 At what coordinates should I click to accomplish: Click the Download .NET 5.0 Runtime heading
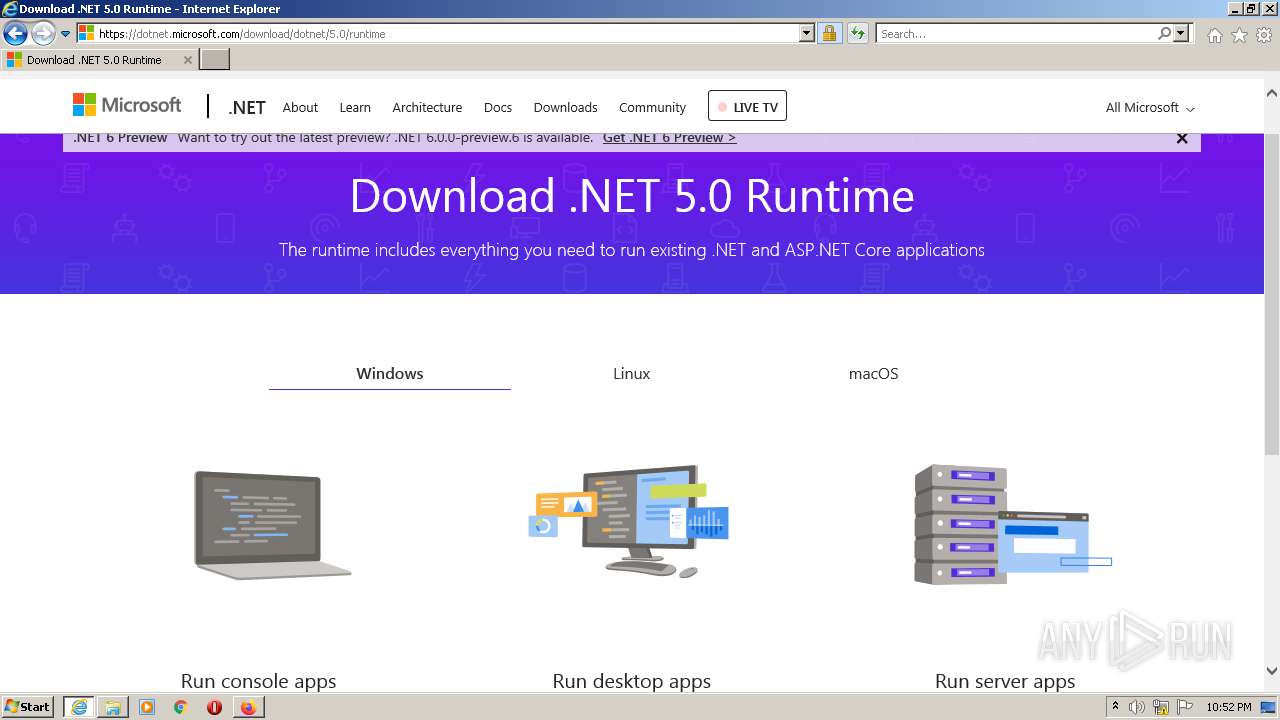(x=632, y=196)
